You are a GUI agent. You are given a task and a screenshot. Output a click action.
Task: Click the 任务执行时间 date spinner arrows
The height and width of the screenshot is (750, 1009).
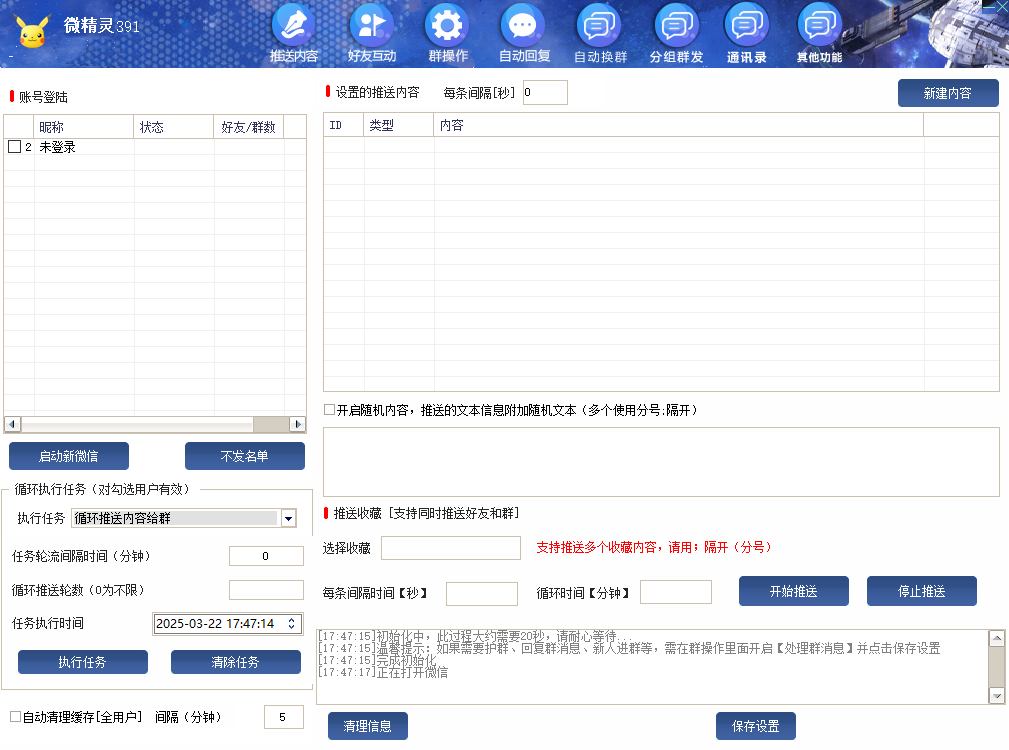pyautogui.click(x=291, y=624)
